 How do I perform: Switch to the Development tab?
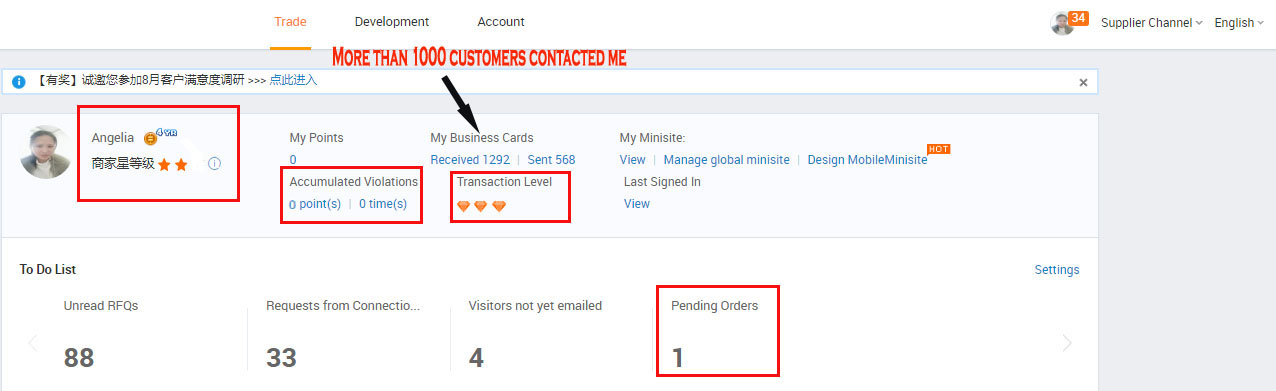392,22
